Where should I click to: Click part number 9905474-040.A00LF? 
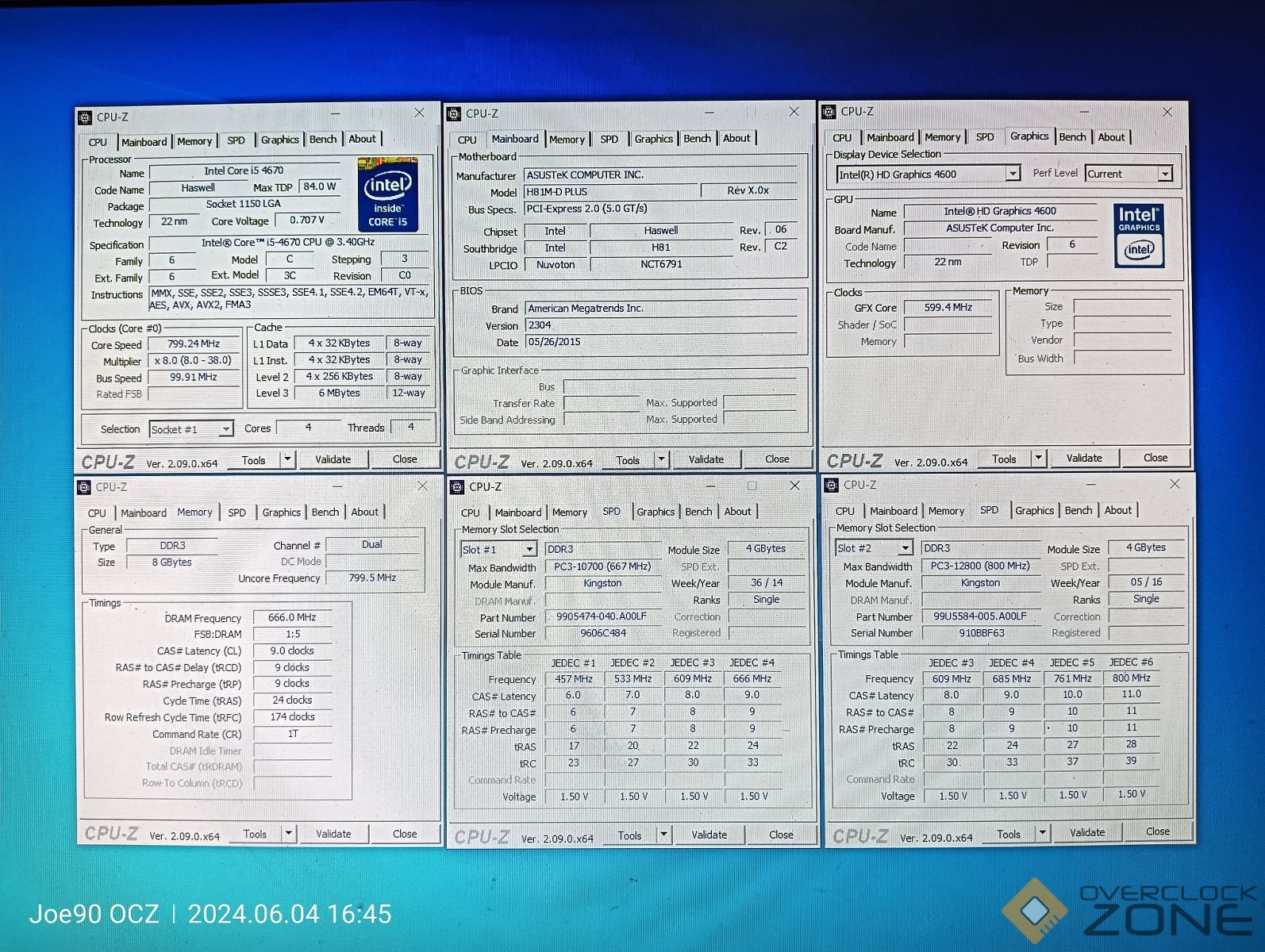[x=602, y=616]
